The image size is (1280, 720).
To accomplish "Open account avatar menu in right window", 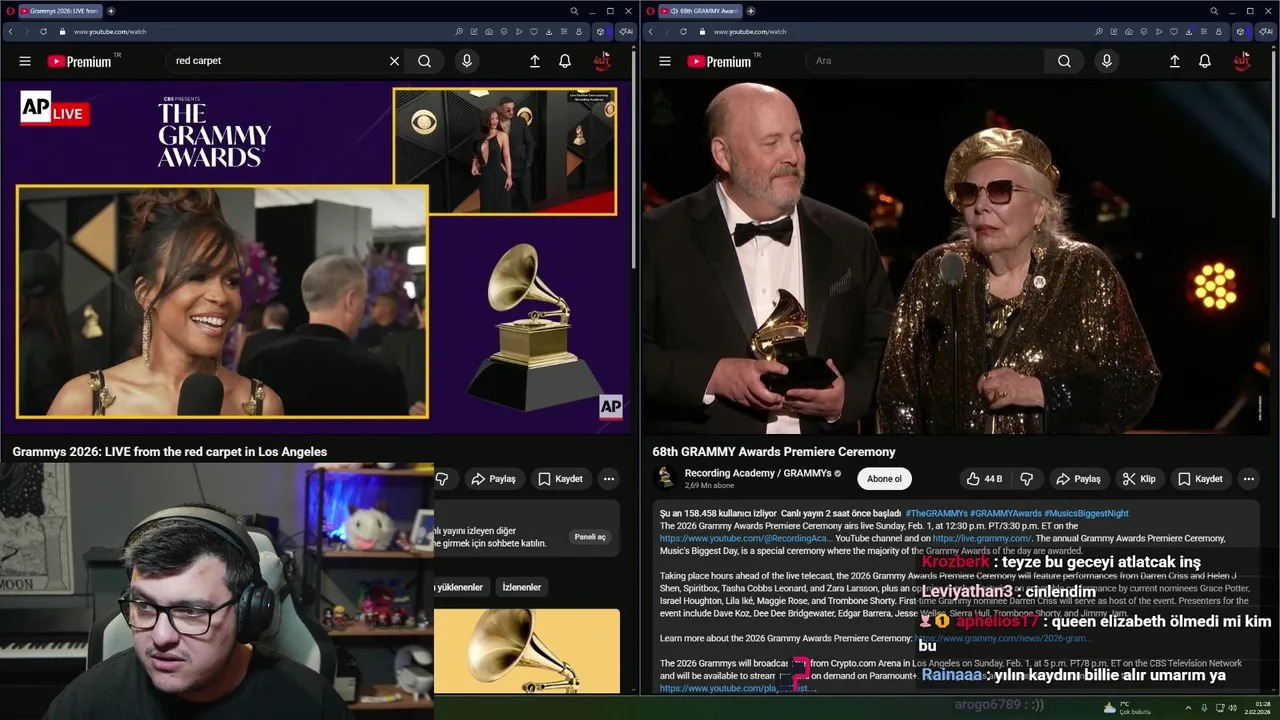I will point(1242,61).
